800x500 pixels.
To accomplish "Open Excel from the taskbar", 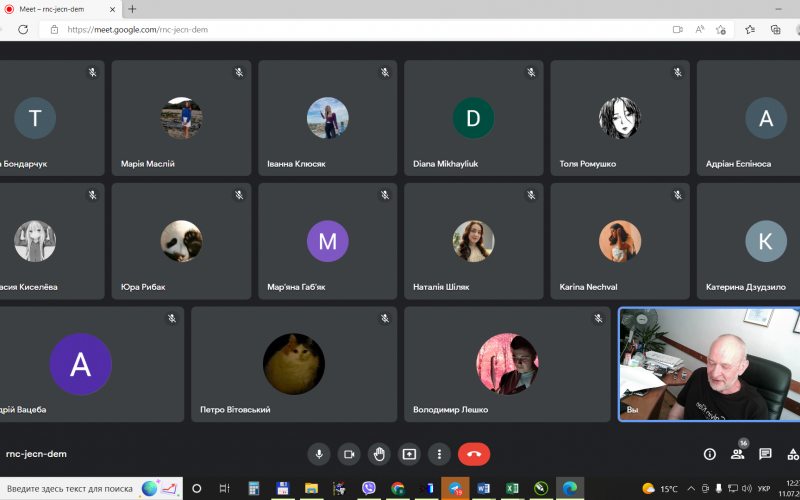I will [x=512, y=488].
